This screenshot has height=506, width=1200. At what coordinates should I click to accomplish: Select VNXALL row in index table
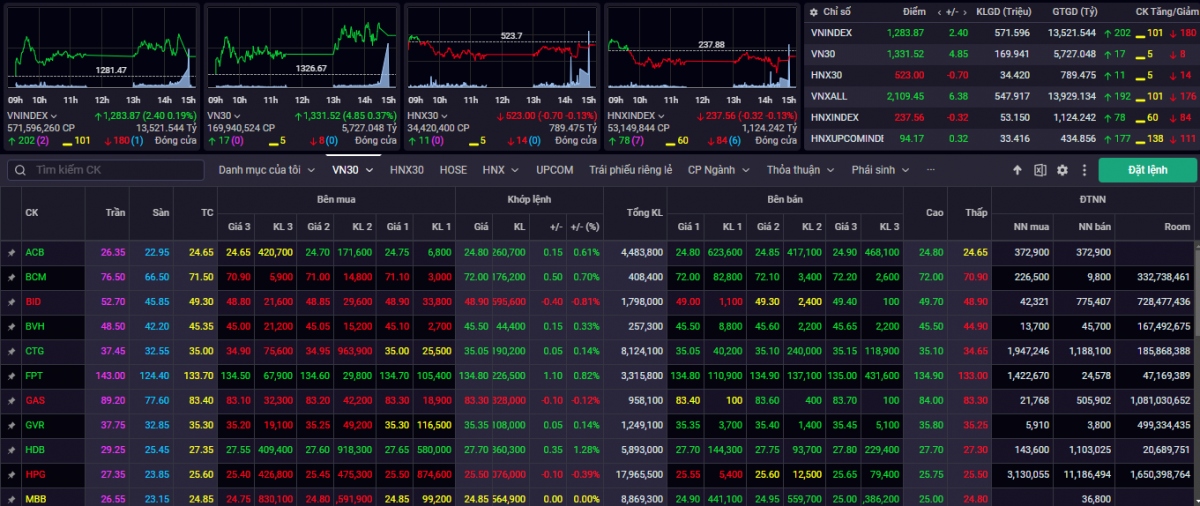[1002, 96]
